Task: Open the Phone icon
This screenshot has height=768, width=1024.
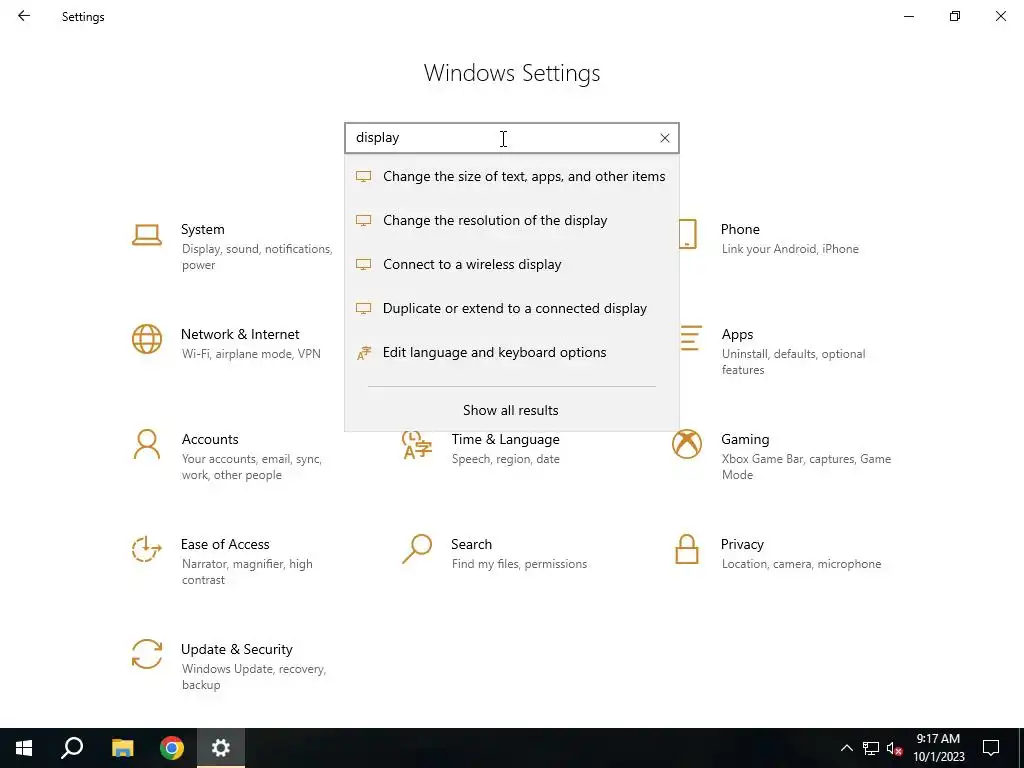Action: 688,234
